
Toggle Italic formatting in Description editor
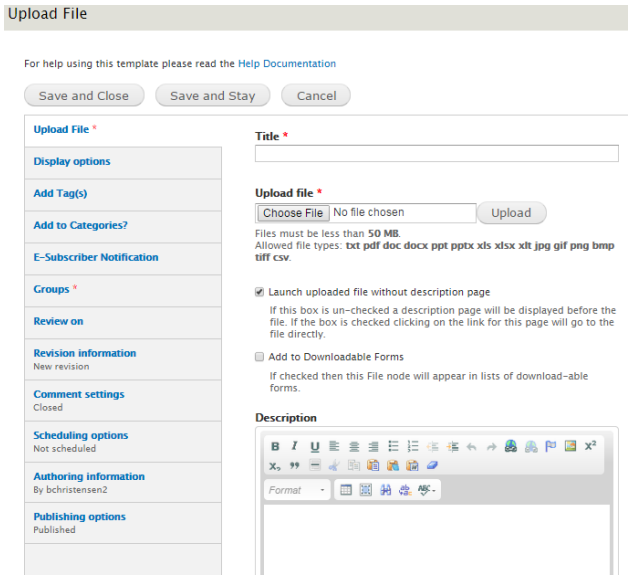[295, 446]
